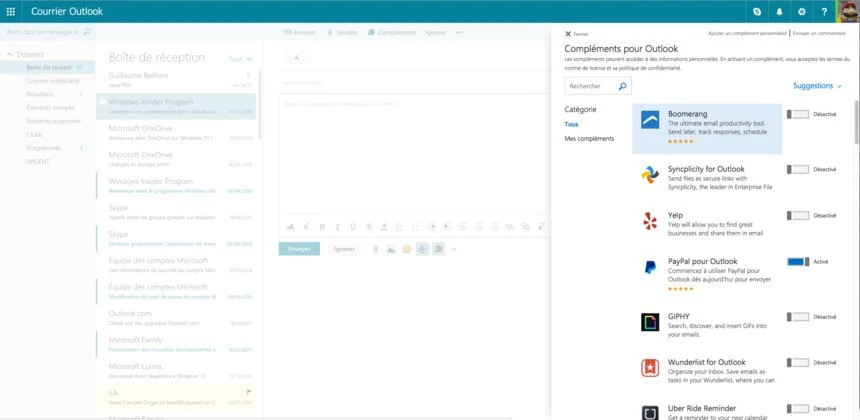Open the Courrier indésirable folder
The width and height of the screenshot is (860, 420).
pos(53,81)
